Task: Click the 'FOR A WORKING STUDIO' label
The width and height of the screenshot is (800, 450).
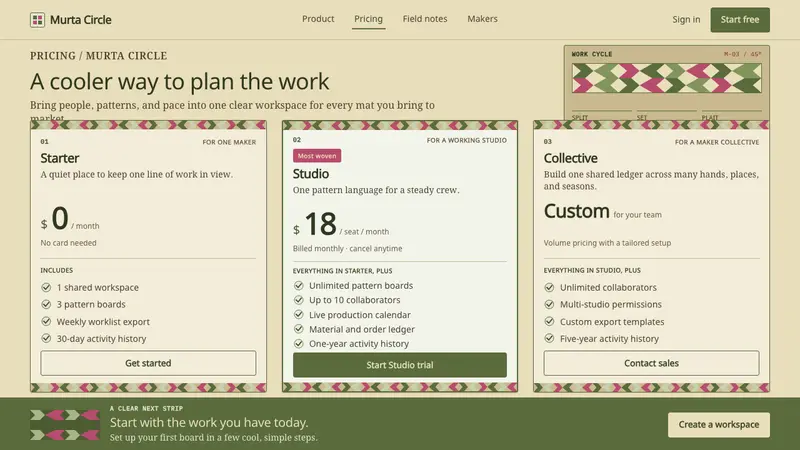Action: 467,140
